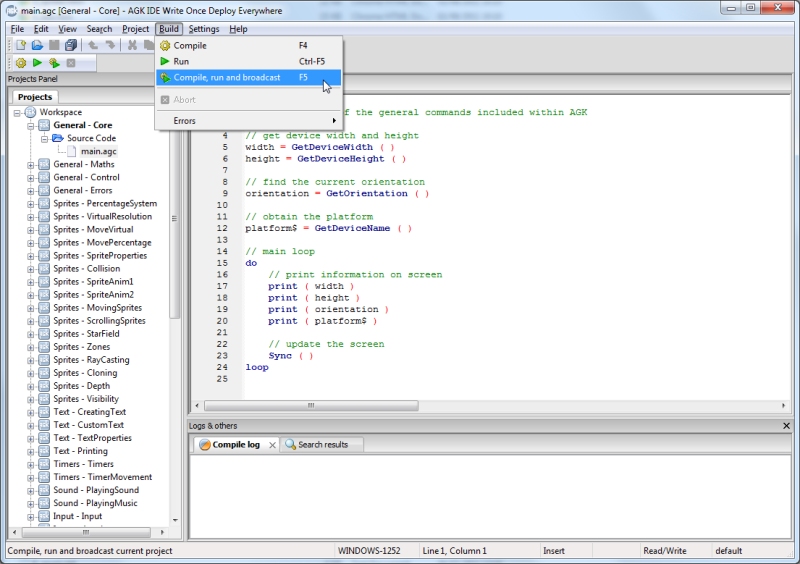This screenshot has height=564, width=800.
Task: Click the AGK IDE title bar app icon
Action: coord(11,10)
